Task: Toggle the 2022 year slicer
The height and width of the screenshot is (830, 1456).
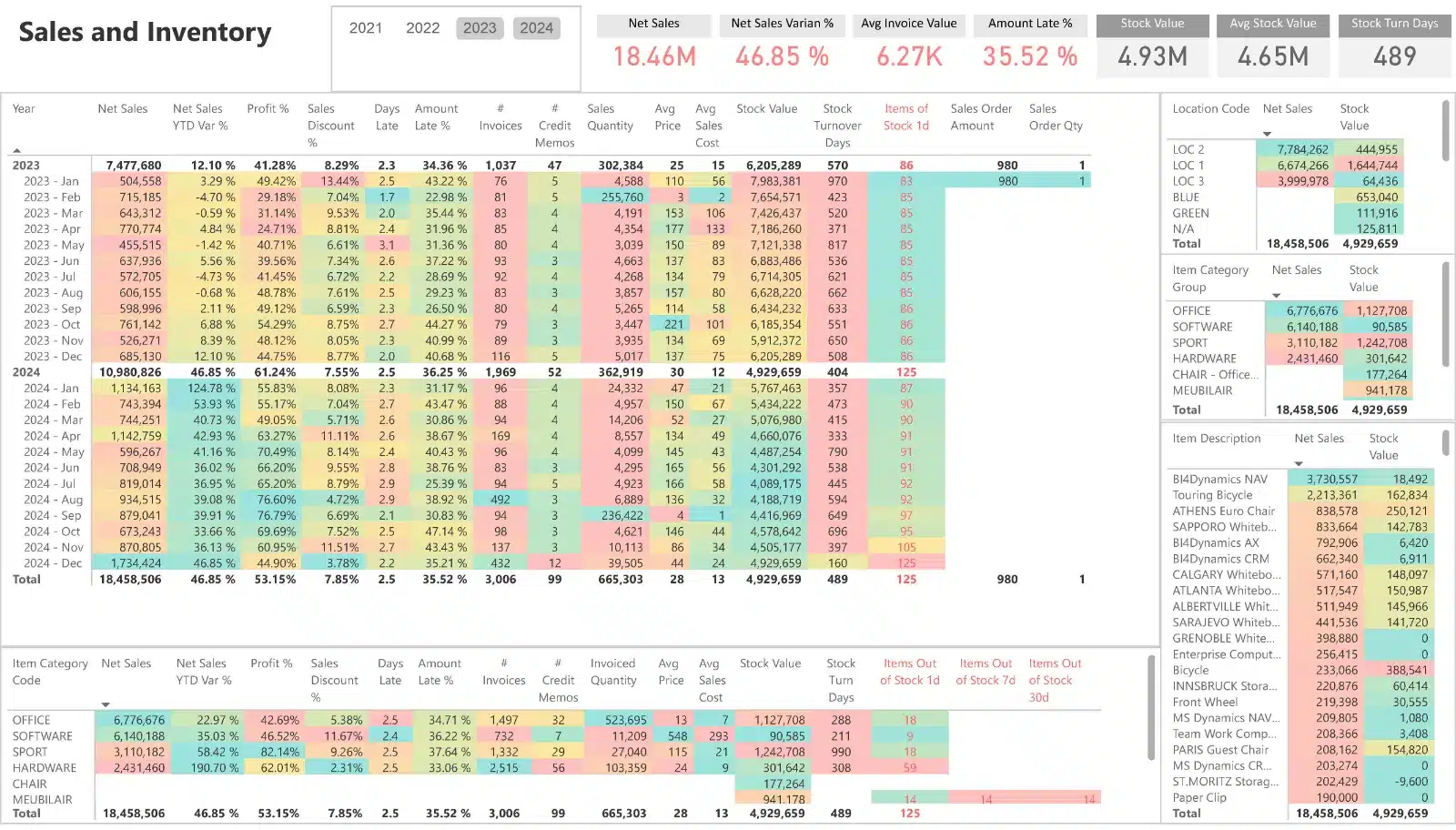Action: point(422,28)
